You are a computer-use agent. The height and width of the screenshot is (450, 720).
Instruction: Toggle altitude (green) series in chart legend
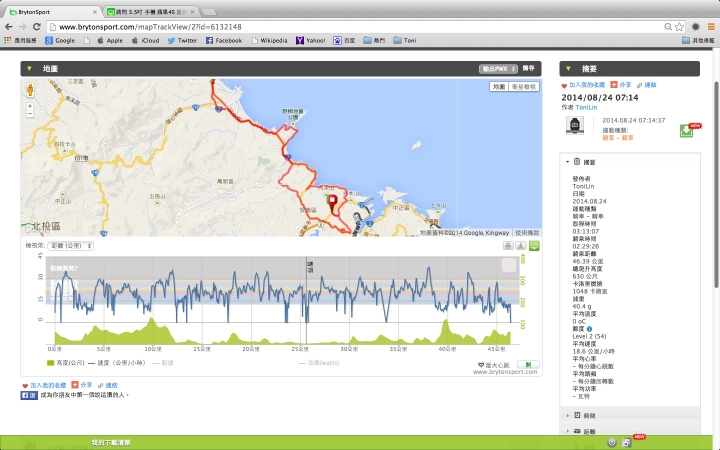click(x=66, y=363)
